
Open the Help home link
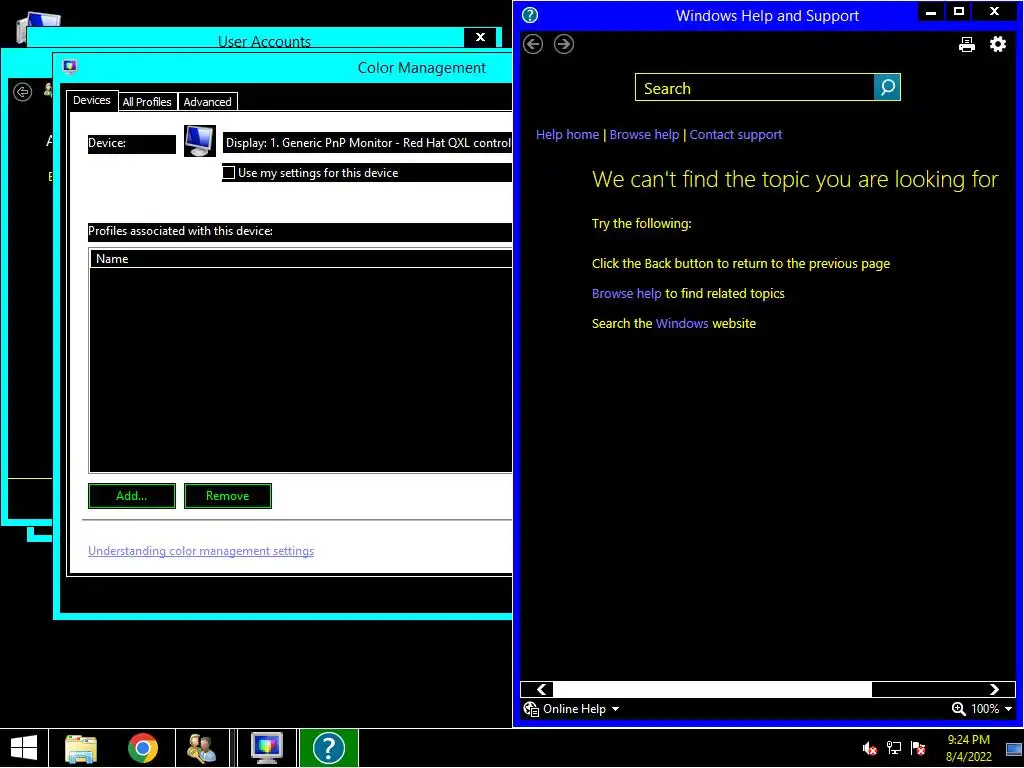coord(568,135)
